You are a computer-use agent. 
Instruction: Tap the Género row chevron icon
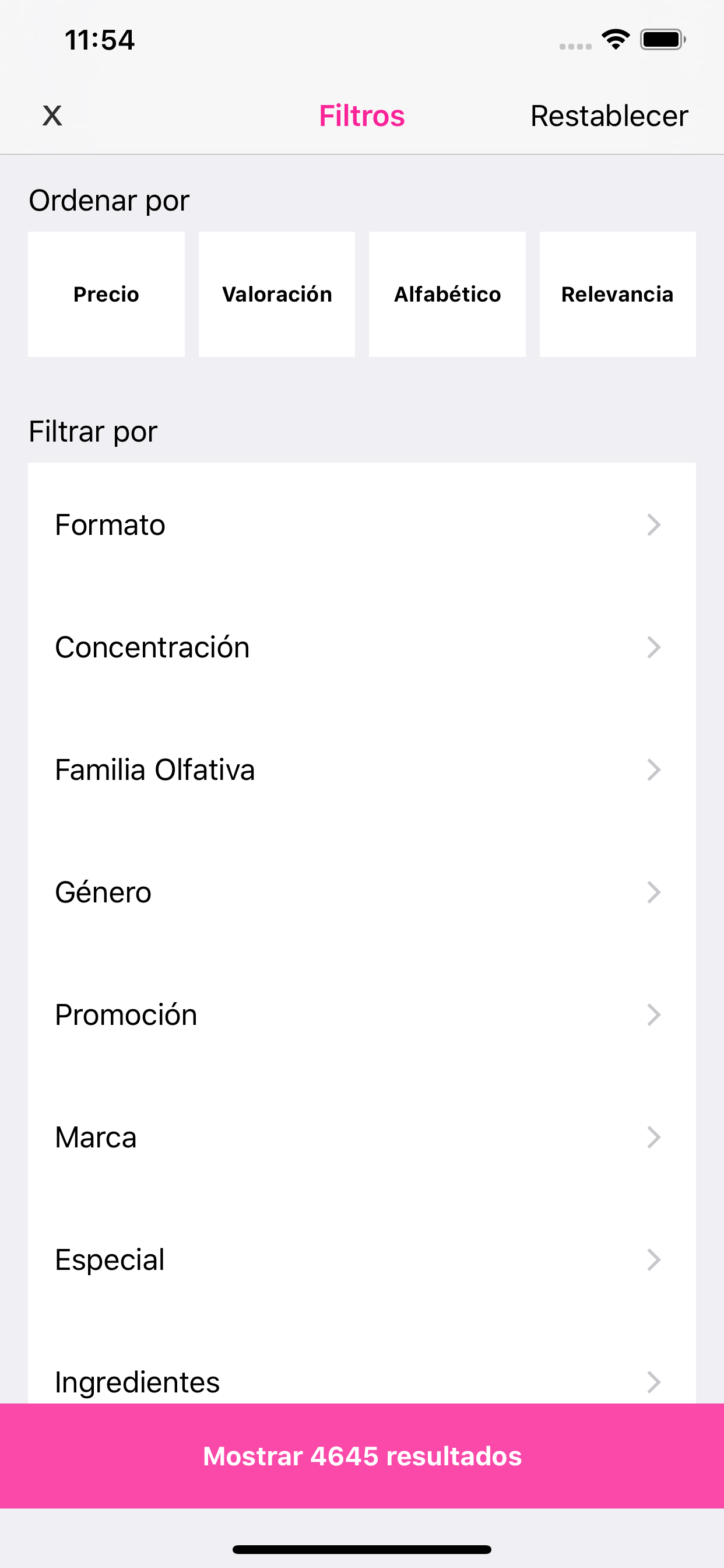click(654, 892)
